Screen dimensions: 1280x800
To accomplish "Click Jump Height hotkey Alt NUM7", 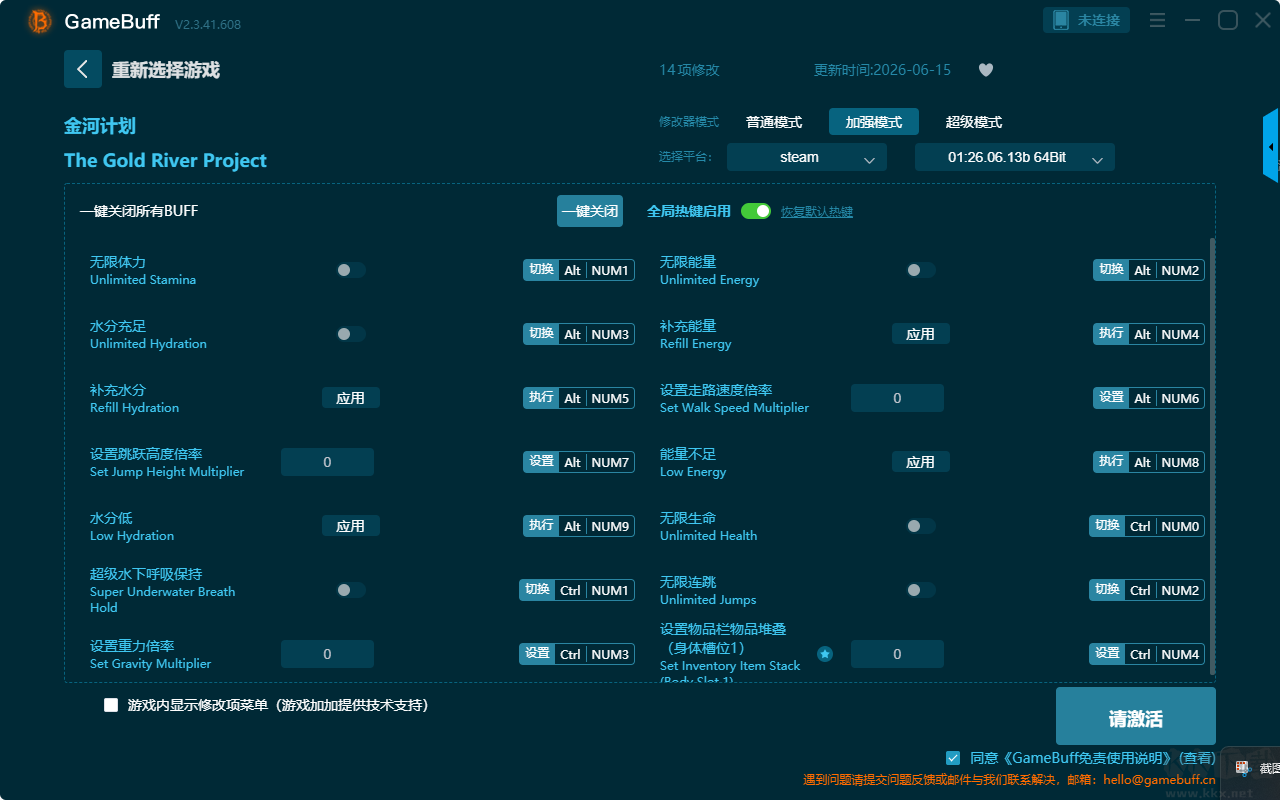I will pos(579,462).
